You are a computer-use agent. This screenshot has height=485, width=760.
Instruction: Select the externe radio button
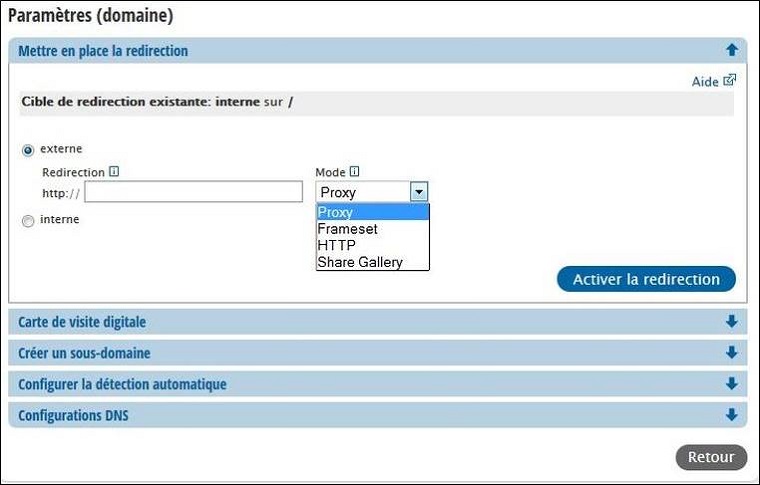coord(28,150)
